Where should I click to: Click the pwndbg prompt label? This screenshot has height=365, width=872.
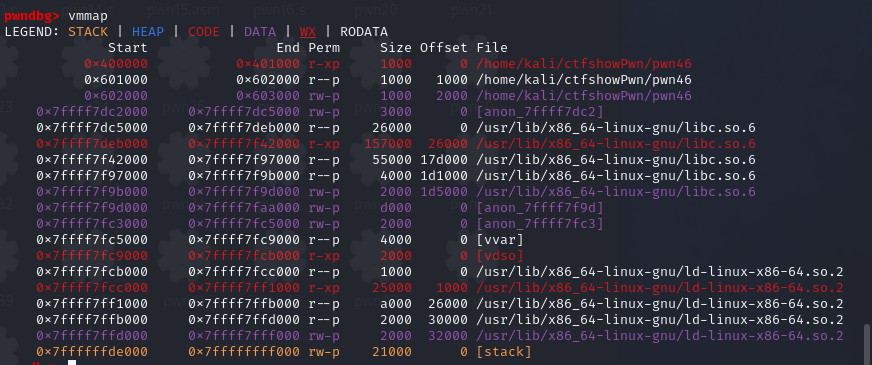pos(31,16)
